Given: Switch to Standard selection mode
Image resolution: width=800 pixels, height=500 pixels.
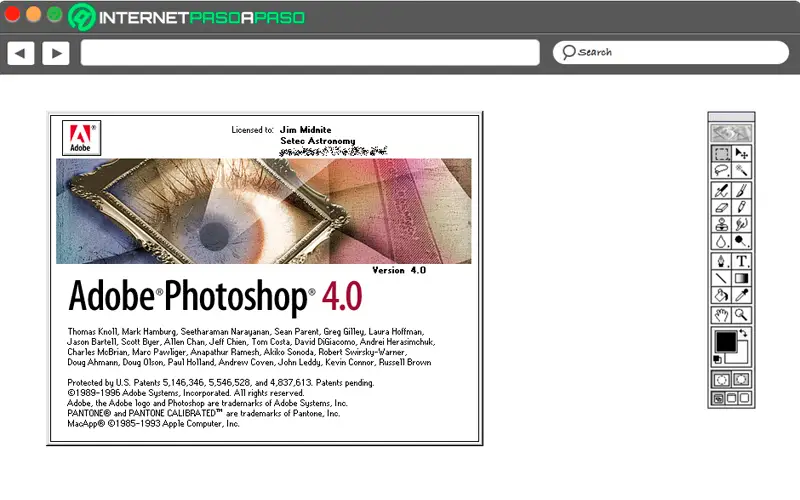Looking at the screenshot, I should 721,380.
